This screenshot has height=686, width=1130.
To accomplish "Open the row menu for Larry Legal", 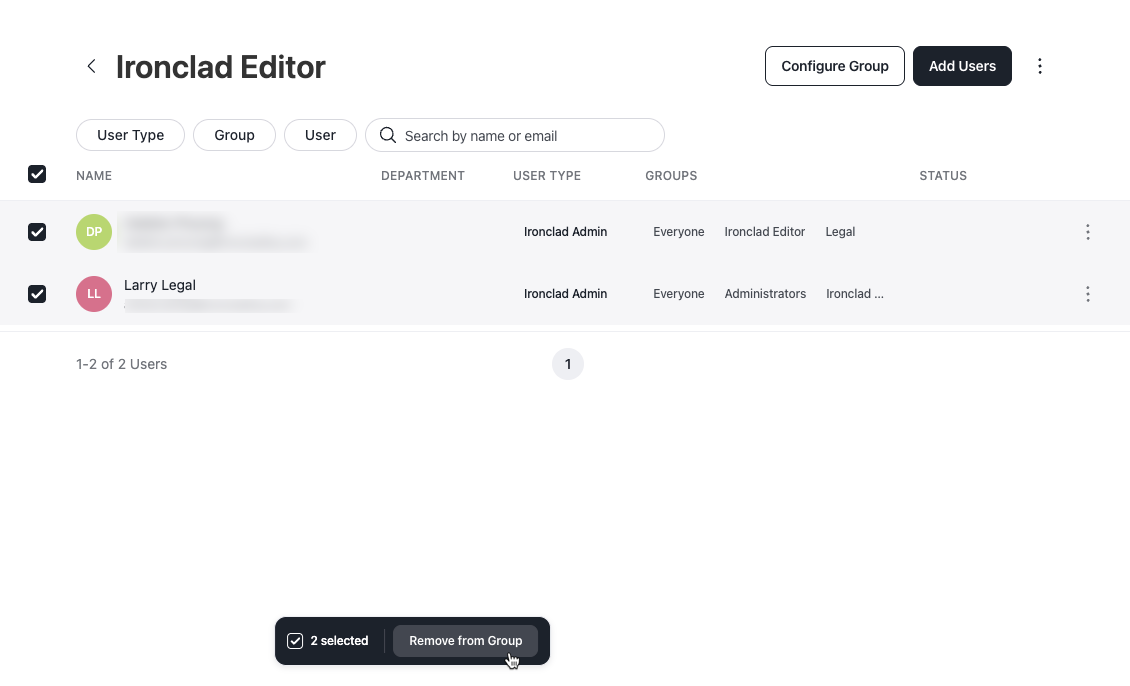I will click(x=1087, y=294).
